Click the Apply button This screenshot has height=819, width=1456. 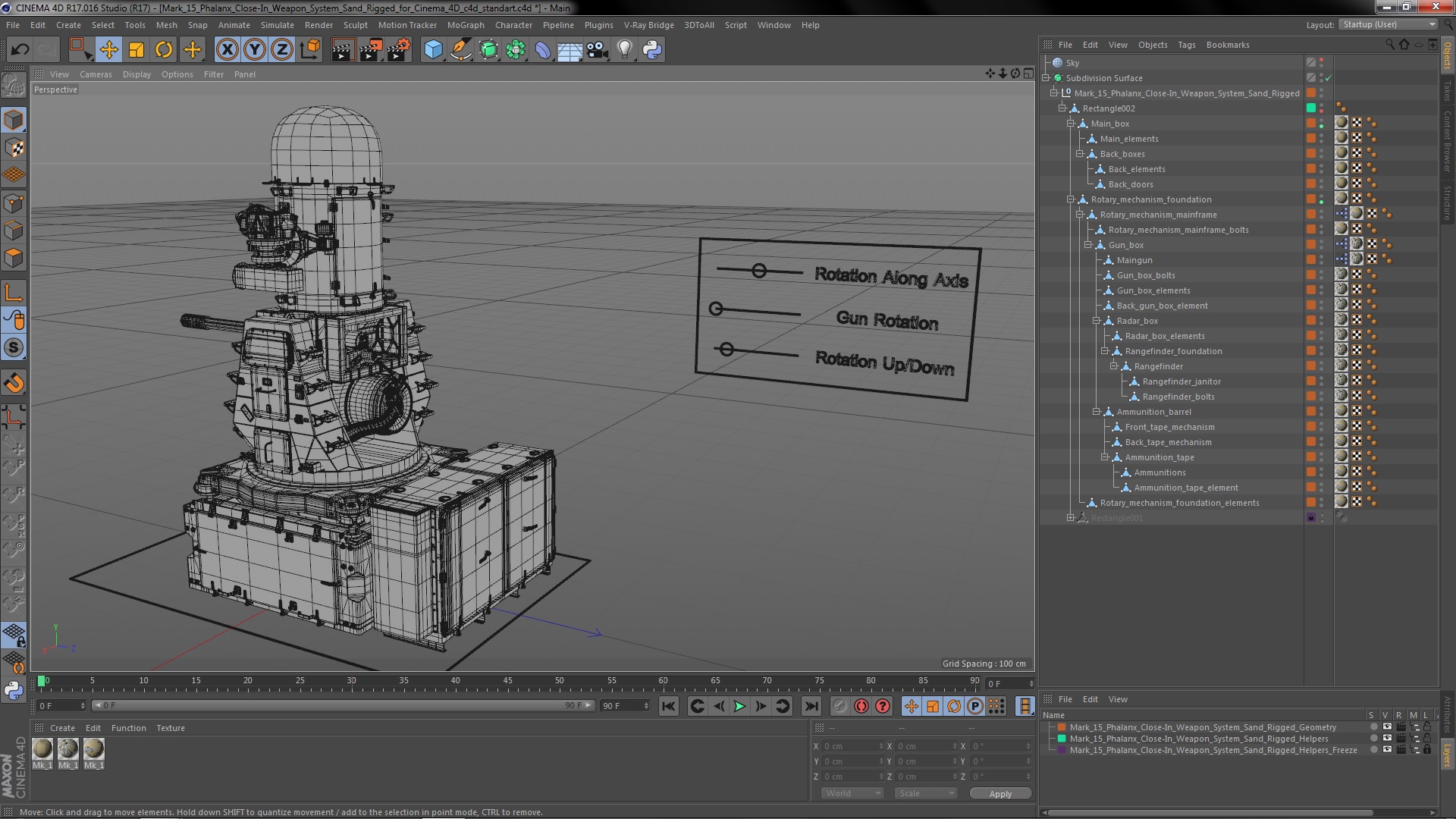point(1000,793)
